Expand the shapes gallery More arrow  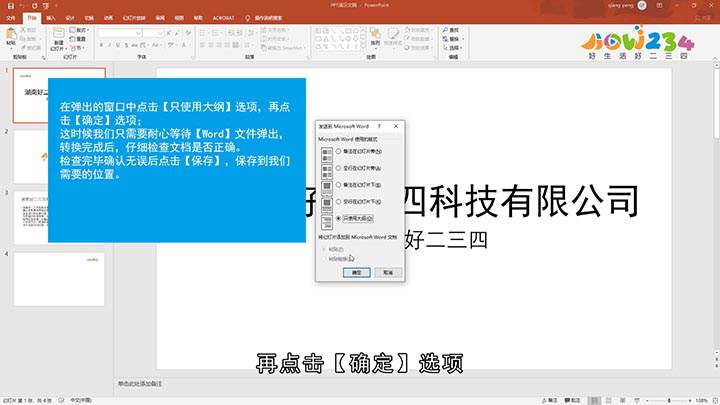364,46
